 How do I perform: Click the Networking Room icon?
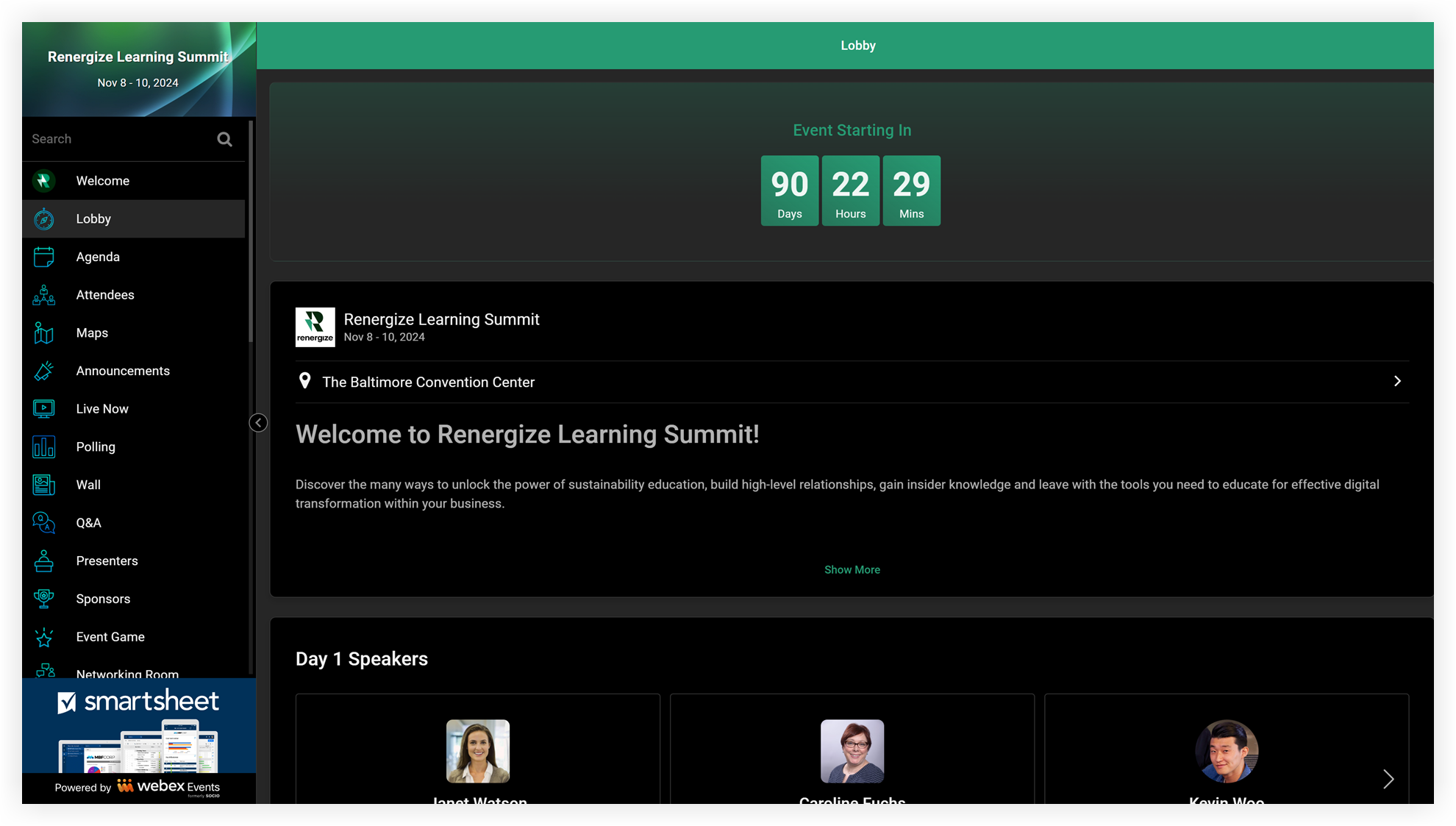[x=45, y=671]
